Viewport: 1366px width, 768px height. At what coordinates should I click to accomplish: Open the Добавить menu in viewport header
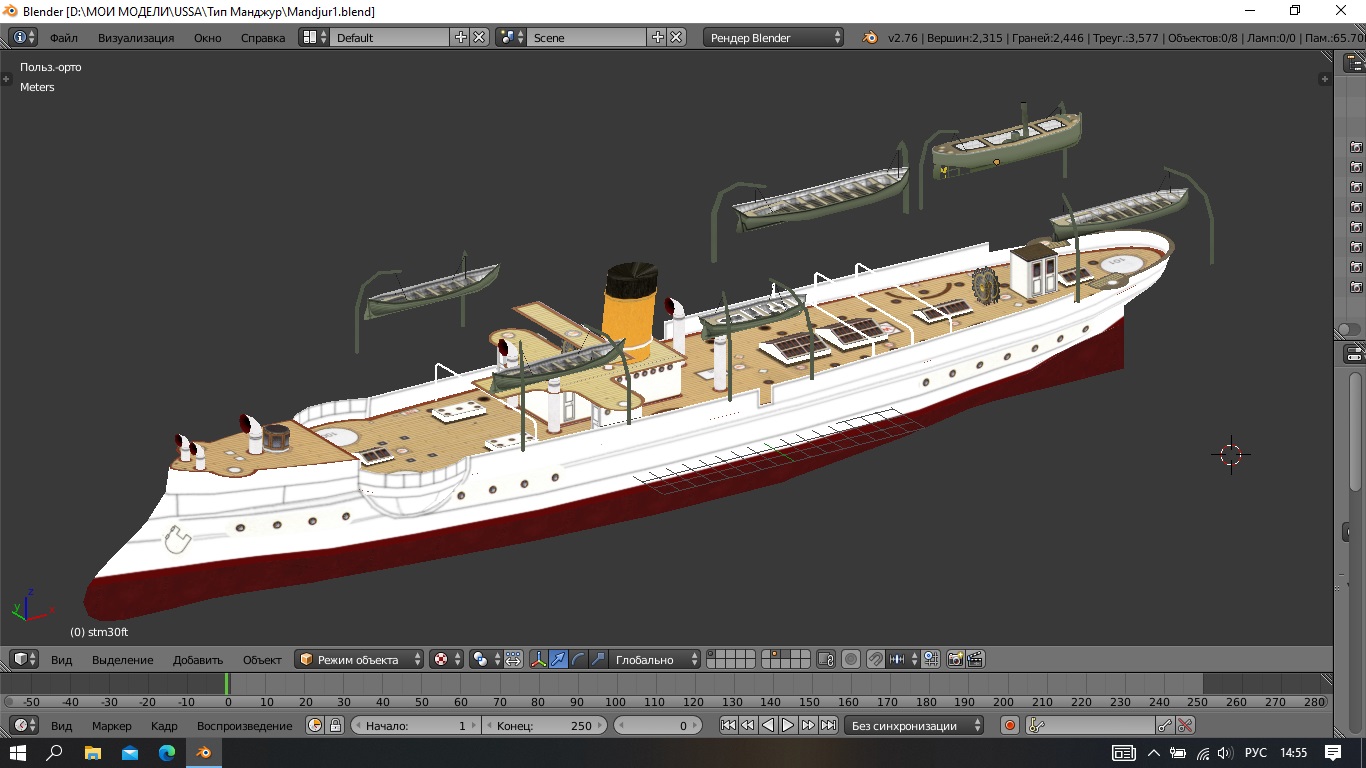(x=197, y=659)
